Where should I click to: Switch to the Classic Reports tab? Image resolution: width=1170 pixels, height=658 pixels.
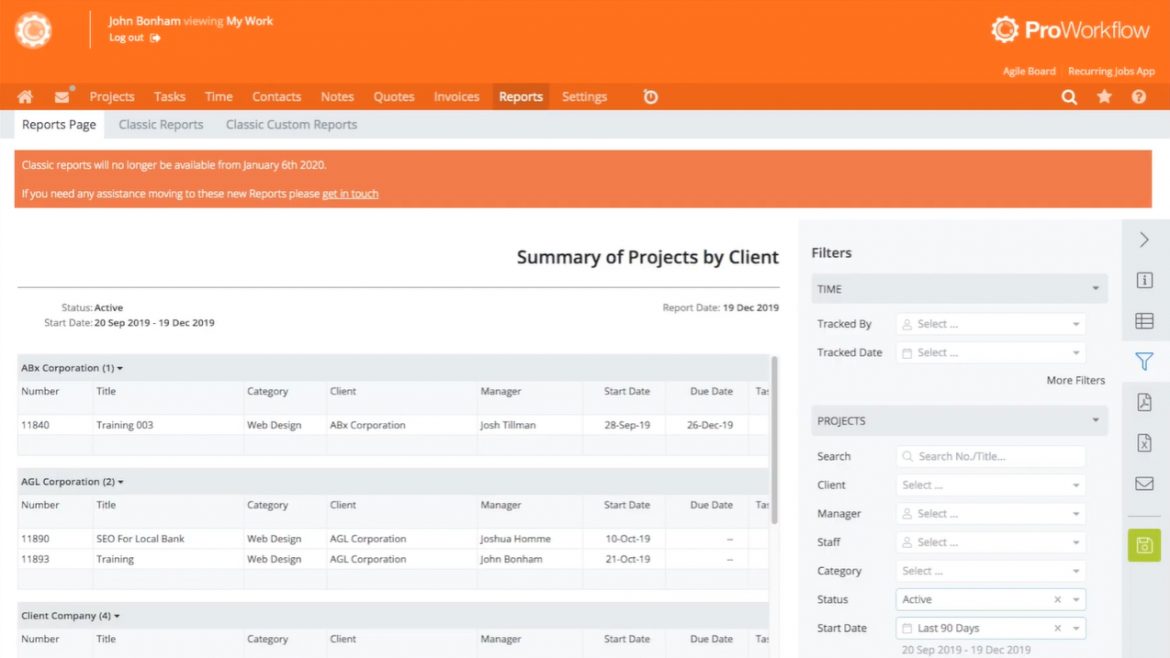(x=160, y=124)
